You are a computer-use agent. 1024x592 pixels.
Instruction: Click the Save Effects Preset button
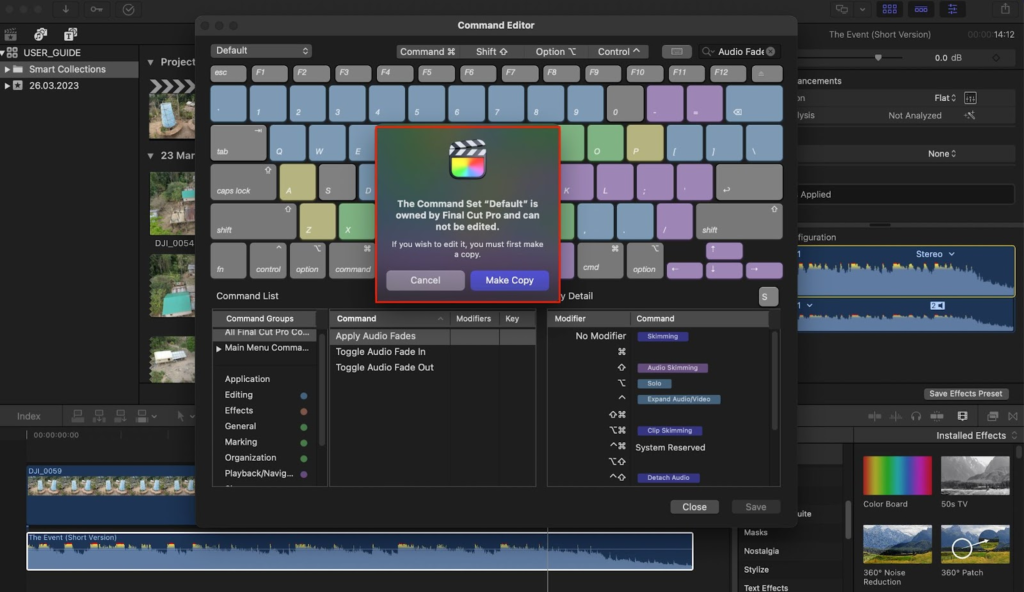pyautogui.click(x=965, y=393)
